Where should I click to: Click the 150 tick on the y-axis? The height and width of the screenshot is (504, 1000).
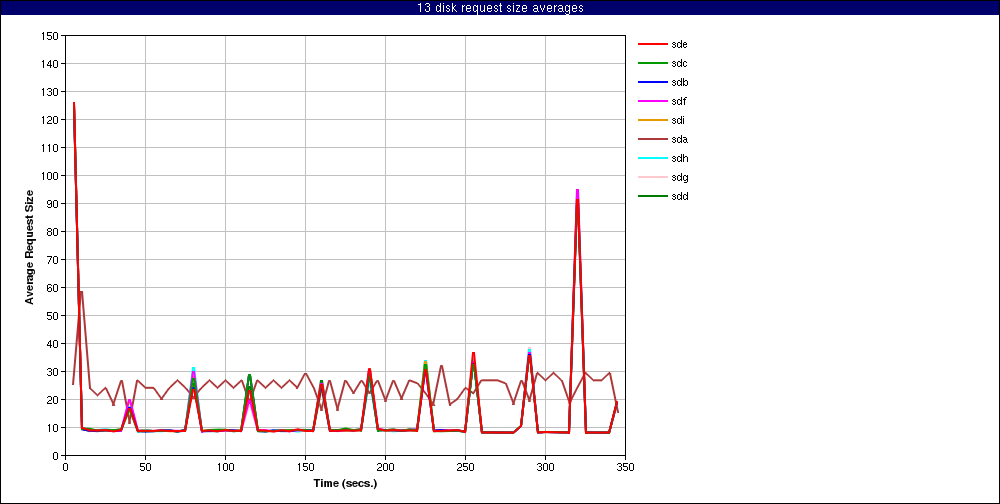click(x=50, y=36)
